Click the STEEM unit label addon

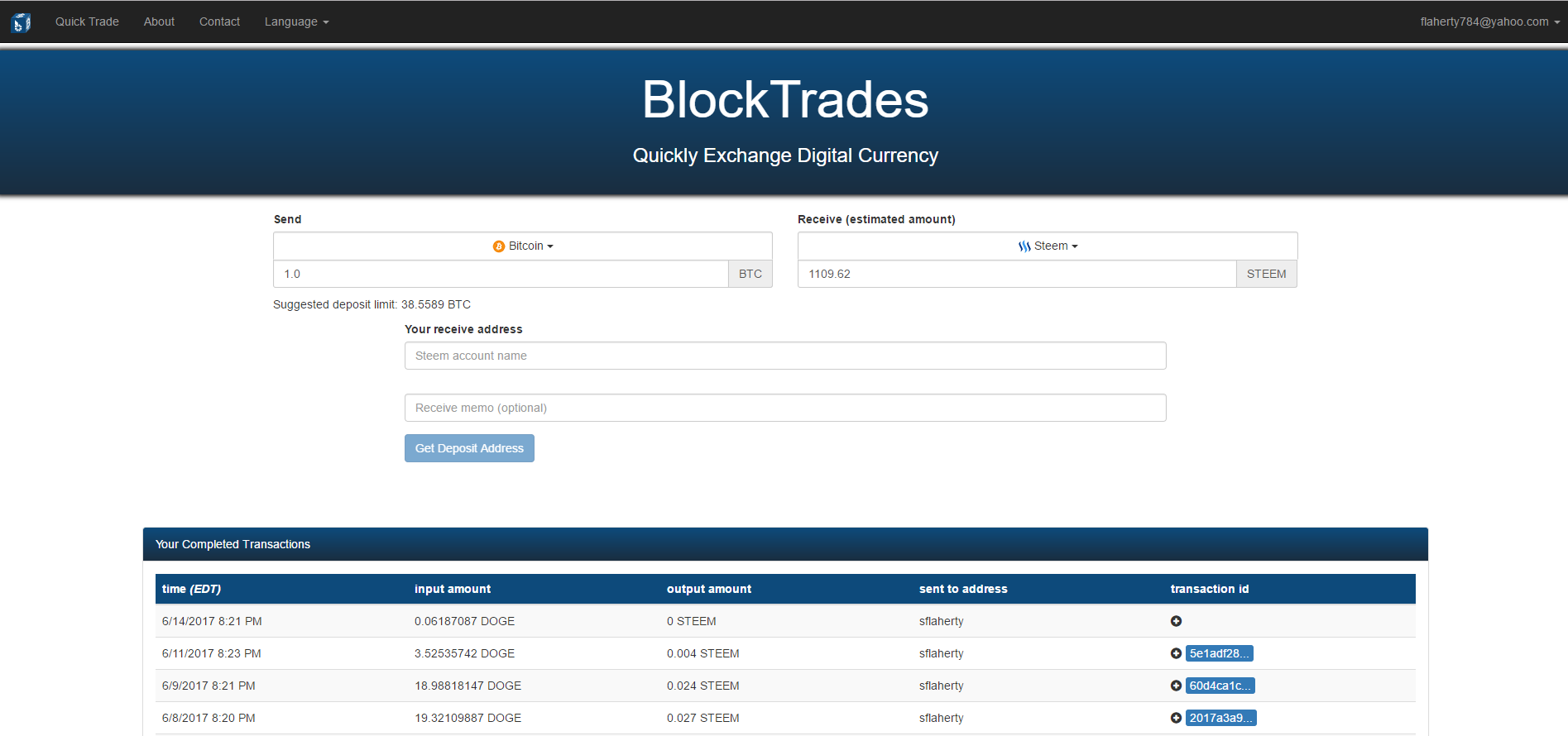pyautogui.click(x=1267, y=274)
